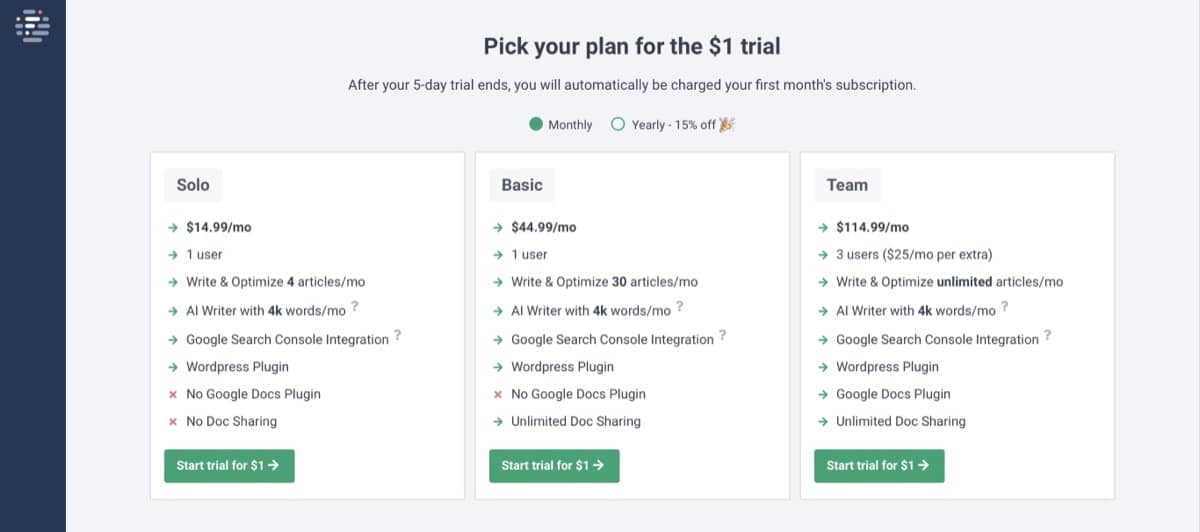Click the Search Console help icon in Basic plan
This screenshot has height=532, width=1200.
click(x=723, y=335)
